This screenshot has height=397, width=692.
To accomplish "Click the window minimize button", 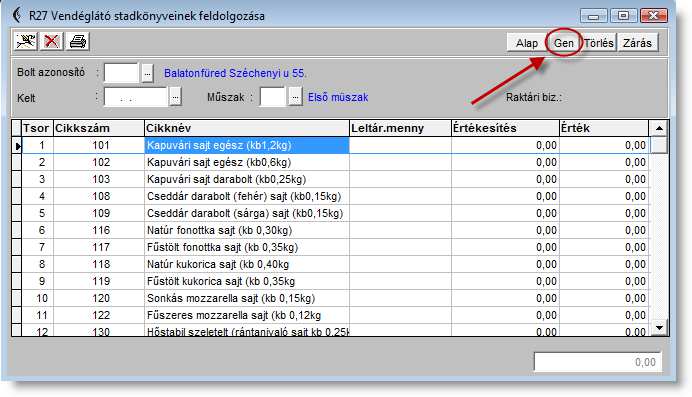I will (594, 16).
